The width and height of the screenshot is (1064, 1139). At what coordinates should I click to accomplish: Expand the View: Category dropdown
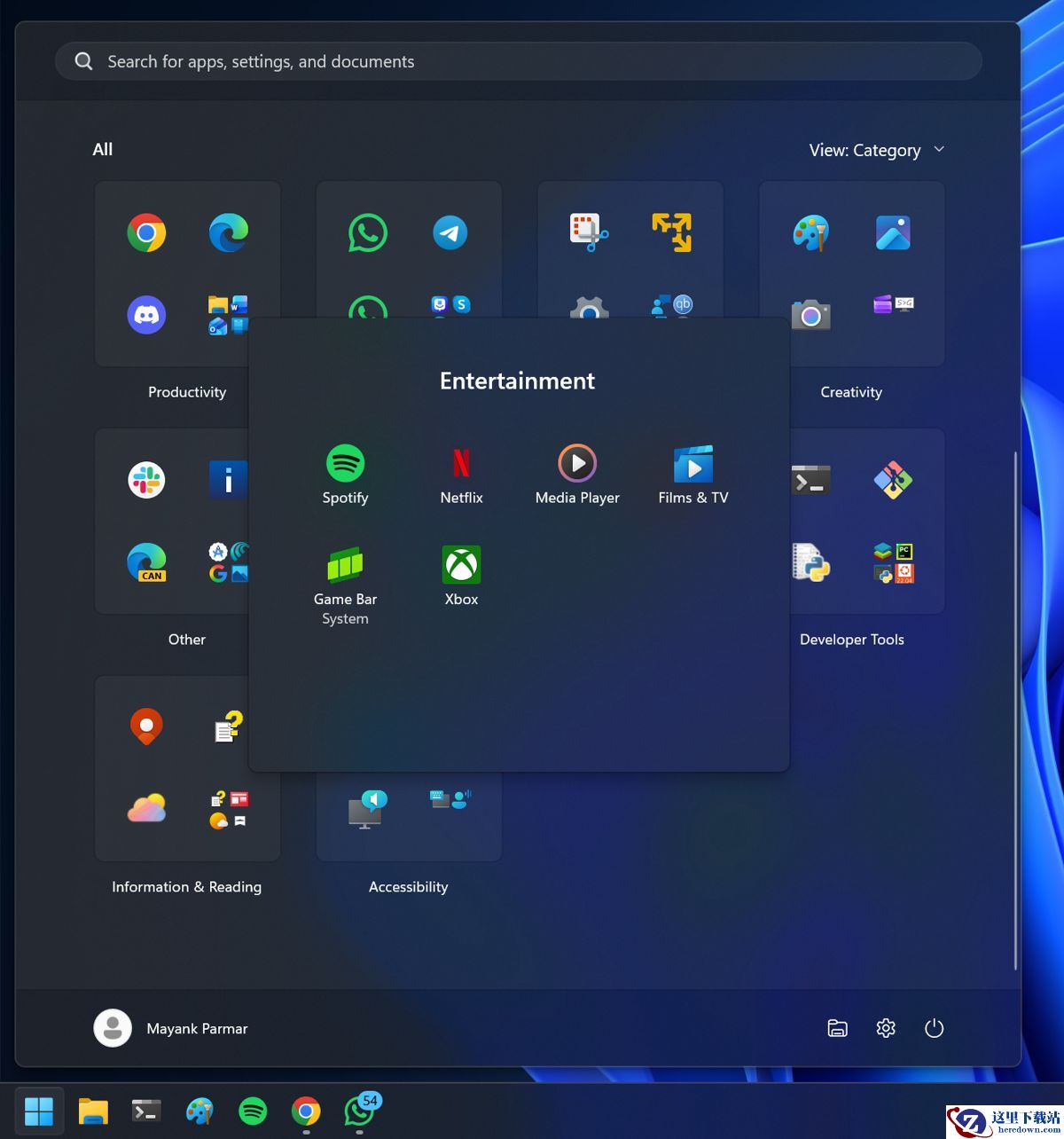click(x=876, y=150)
